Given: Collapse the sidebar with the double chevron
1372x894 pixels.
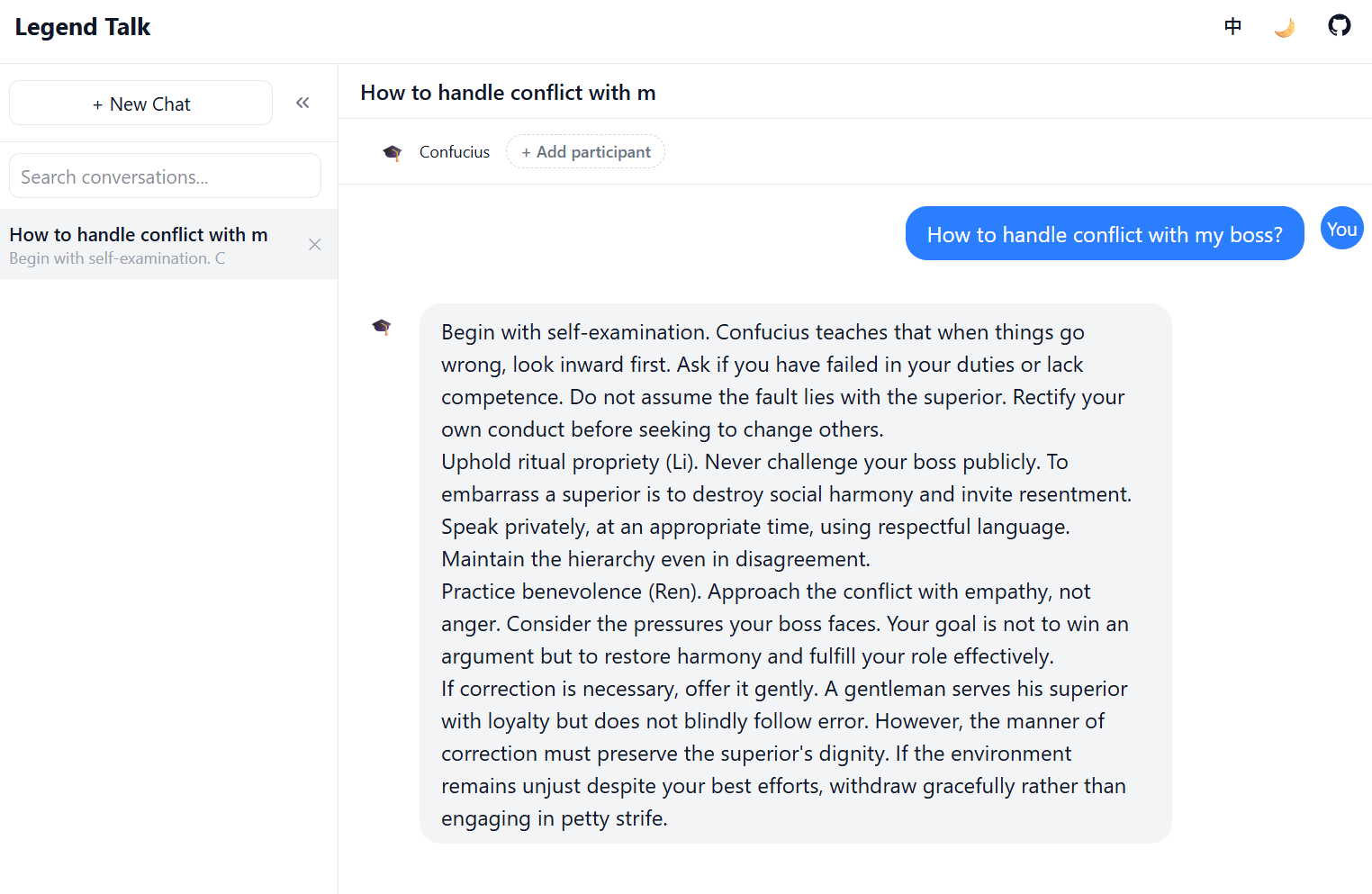Looking at the screenshot, I should point(302,103).
